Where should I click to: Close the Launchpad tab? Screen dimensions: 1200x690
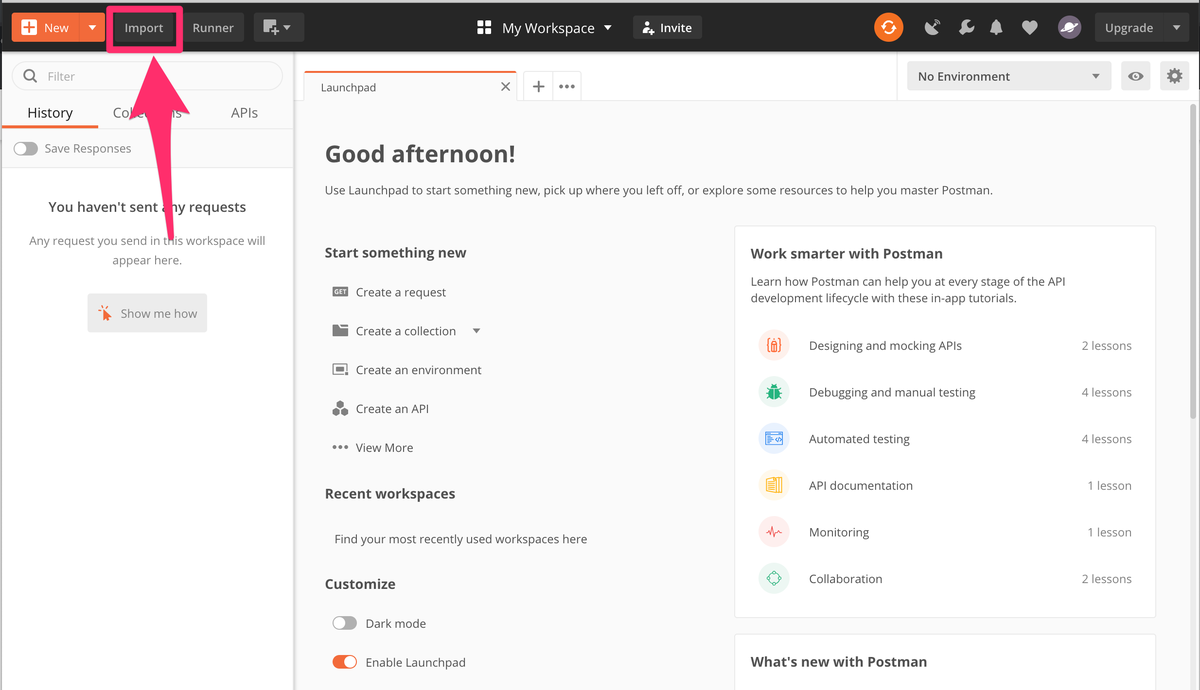tap(505, 87)
